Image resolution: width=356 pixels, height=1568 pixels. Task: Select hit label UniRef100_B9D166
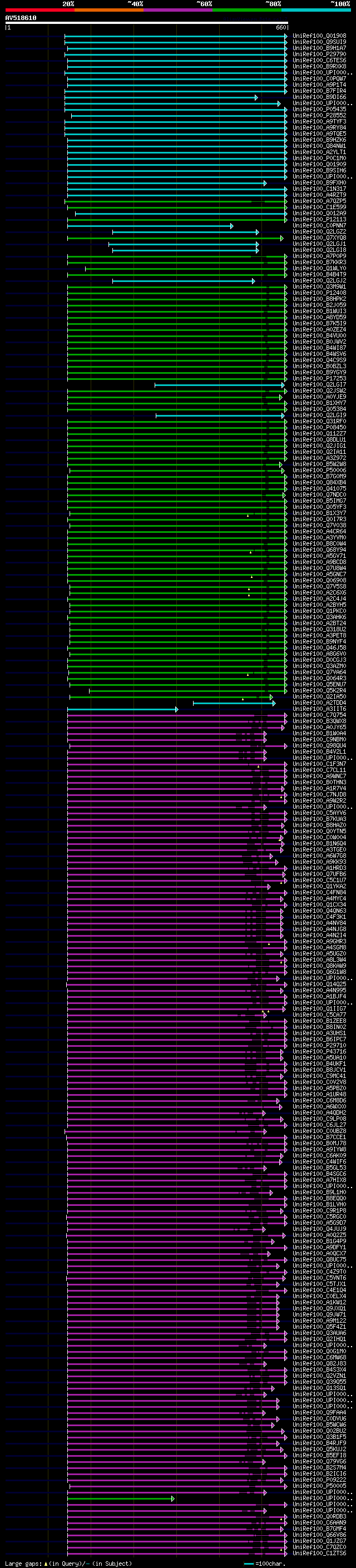(x=319, y=97)
